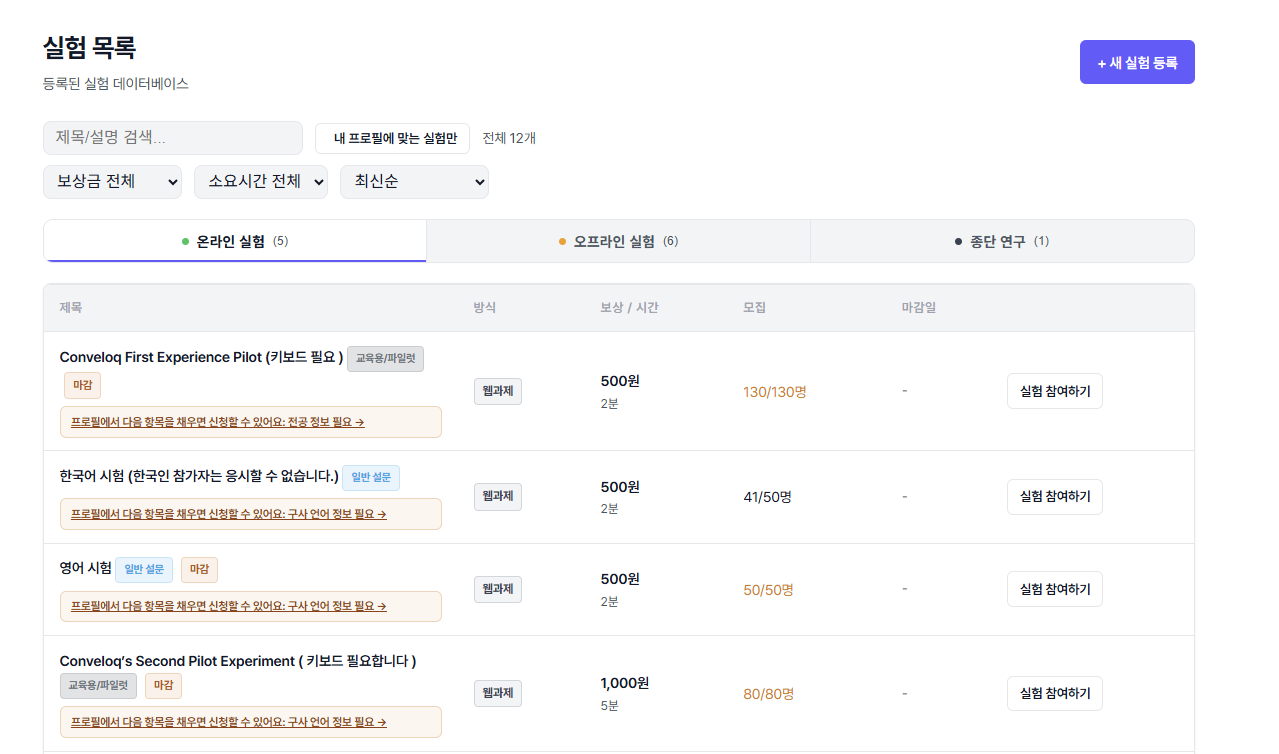
Task: Click the 방식 column header
Action: point(485,307)
